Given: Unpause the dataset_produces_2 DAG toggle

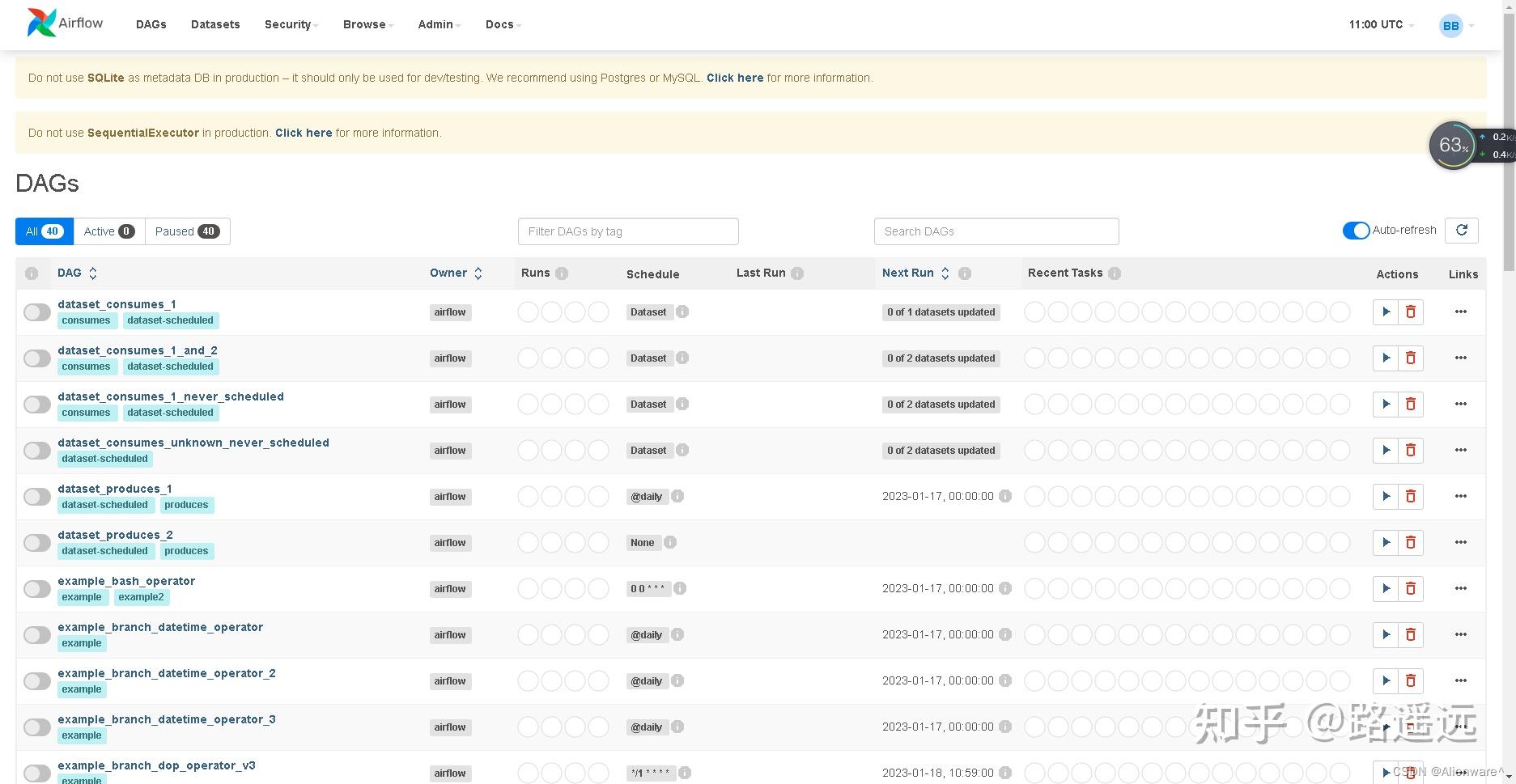Looking at the screenshot, I should coord(36,542).
